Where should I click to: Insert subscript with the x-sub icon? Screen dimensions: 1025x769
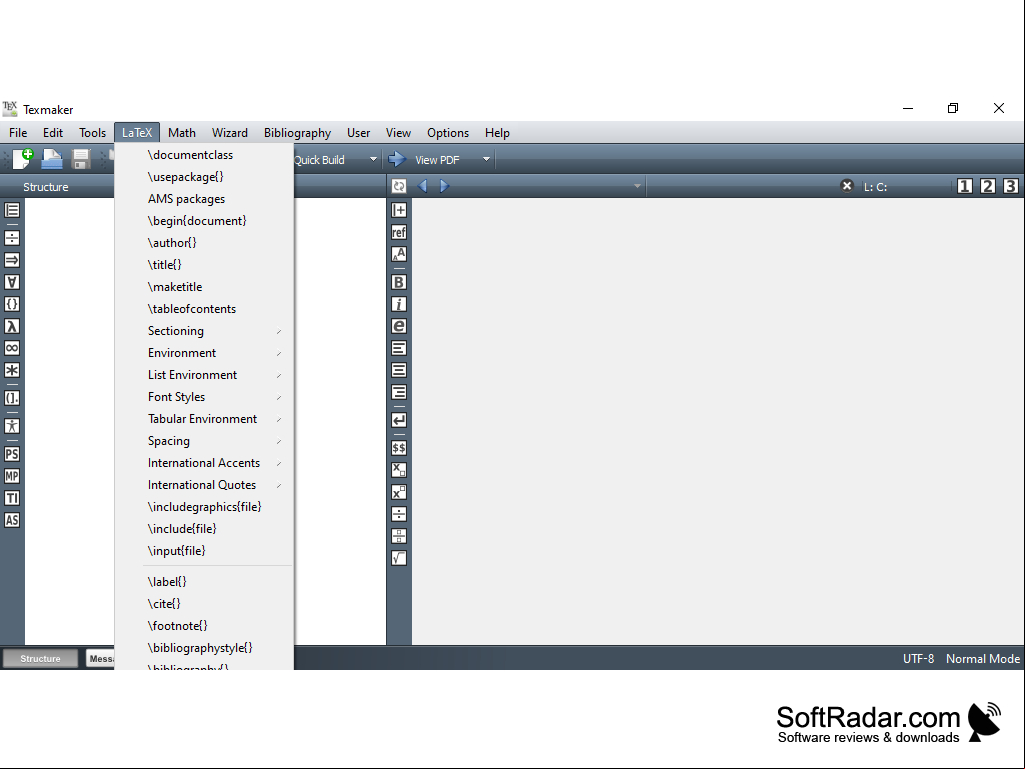click(399, 470)
